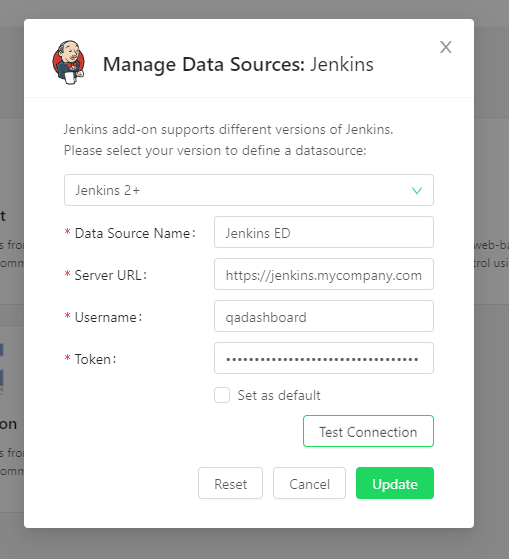
Task: Click the 'Server URL:' label
Action: point(110,275)
